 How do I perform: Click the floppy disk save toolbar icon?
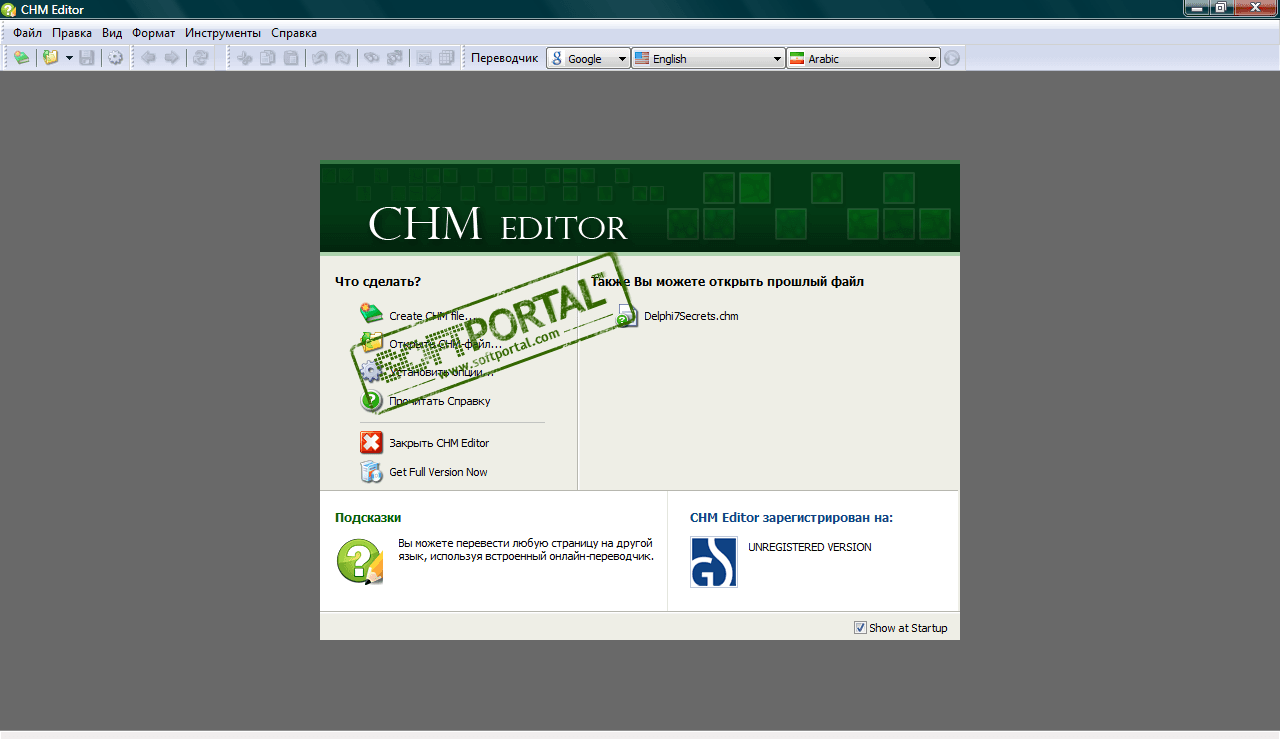[87, 58]
